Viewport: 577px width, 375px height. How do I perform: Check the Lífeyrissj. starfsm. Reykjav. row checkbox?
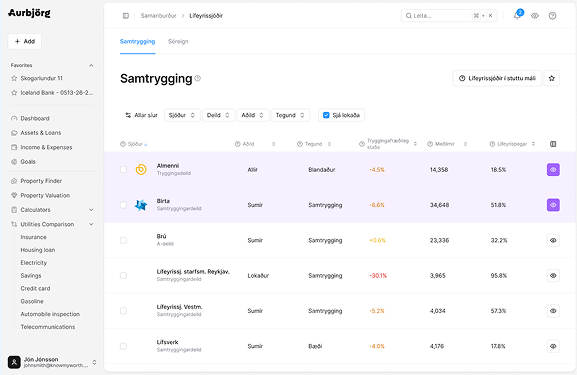[123, 276]
